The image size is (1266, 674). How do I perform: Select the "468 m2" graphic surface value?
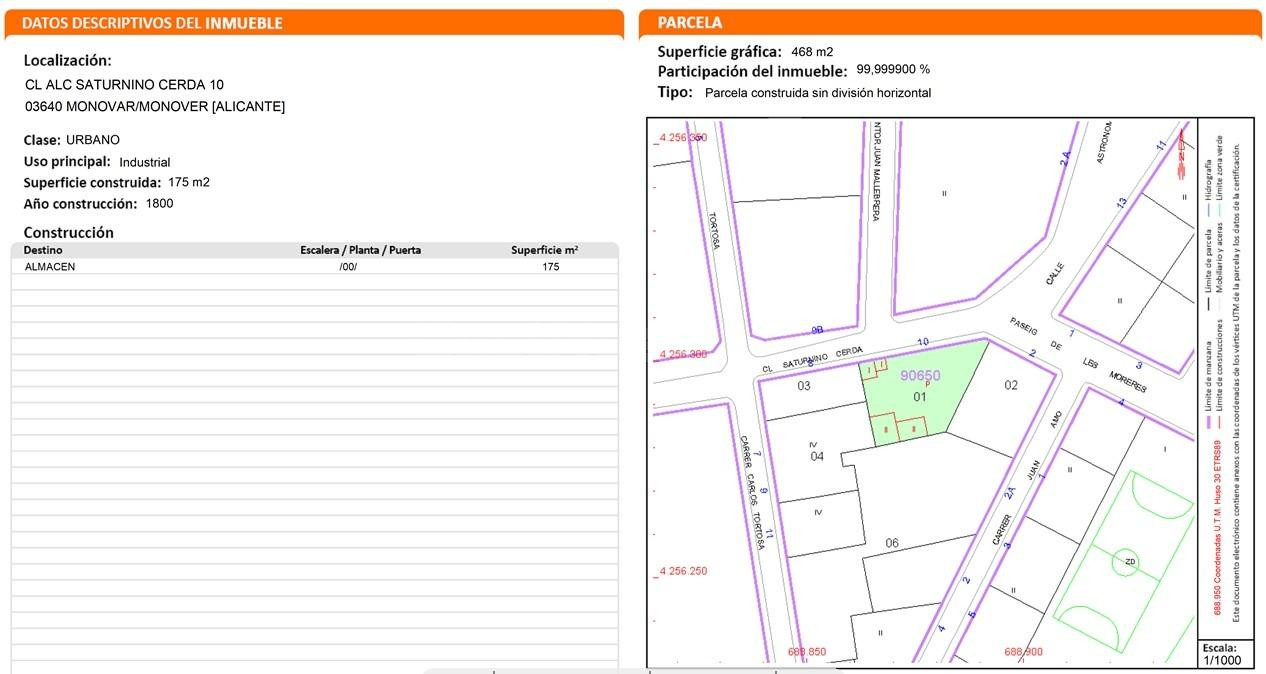click(812, 52)
